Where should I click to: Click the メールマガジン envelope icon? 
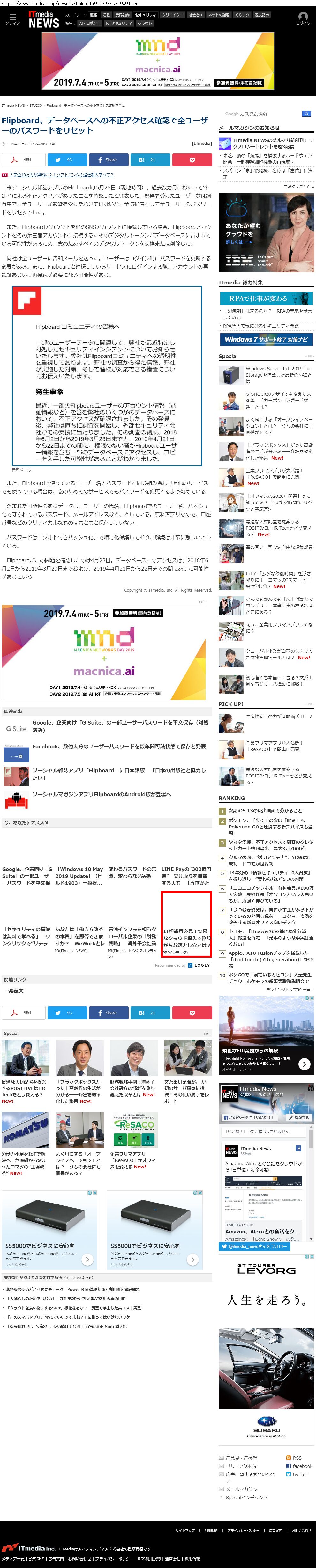coord(222,1489)
